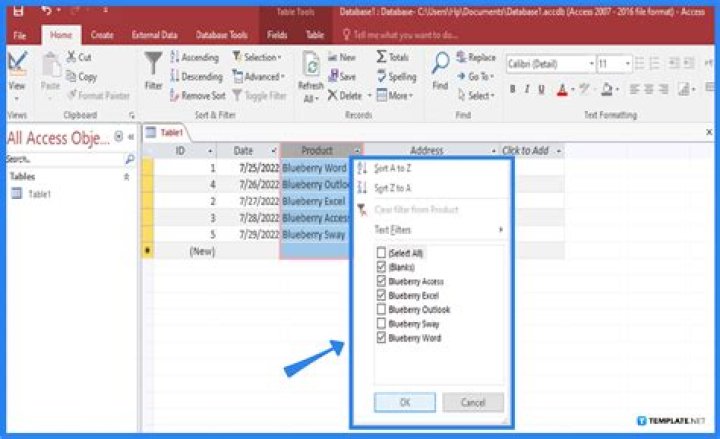This screenshot has width=720, height=439.
Task: Click Delete in the Records group
Action: tap(345, 96)
